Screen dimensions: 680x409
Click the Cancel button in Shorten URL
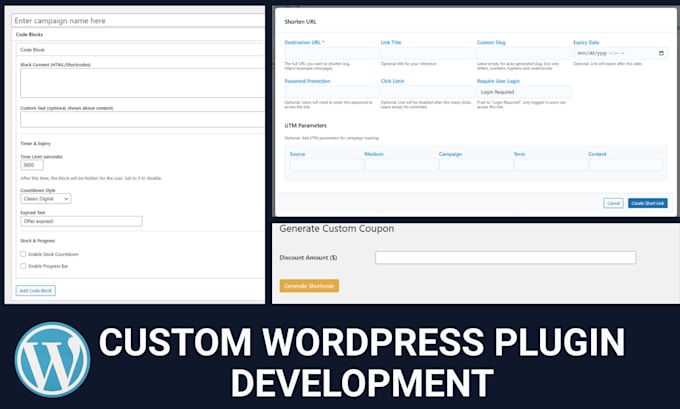coord(613,203)
